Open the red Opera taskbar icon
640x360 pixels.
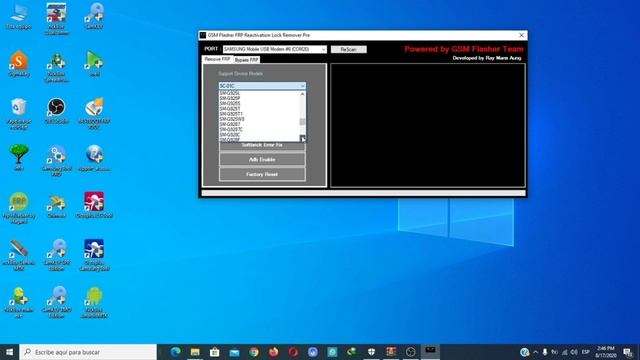[293, 352]
